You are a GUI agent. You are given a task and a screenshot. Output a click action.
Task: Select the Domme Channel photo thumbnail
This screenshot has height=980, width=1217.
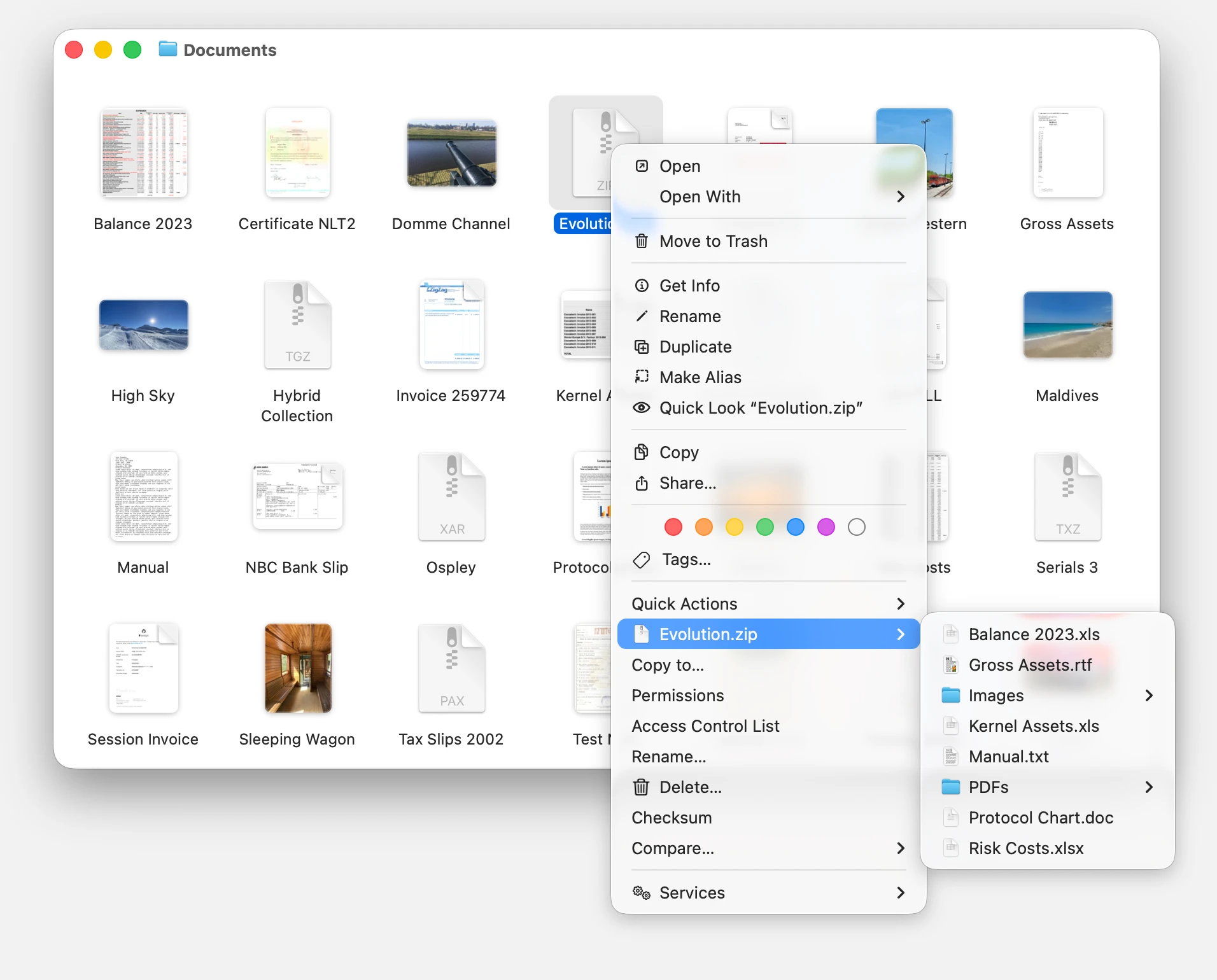[x=452, y=153]
